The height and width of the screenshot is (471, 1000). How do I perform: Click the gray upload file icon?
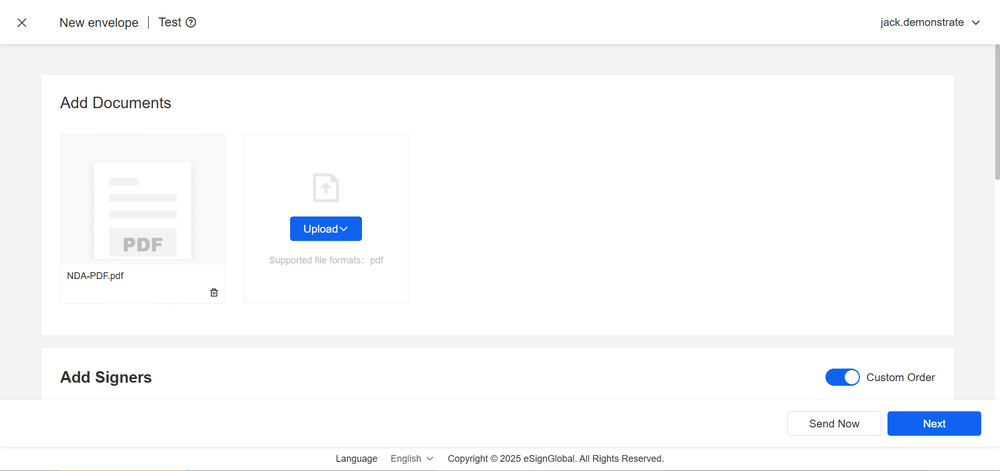(x=326, y=187)
